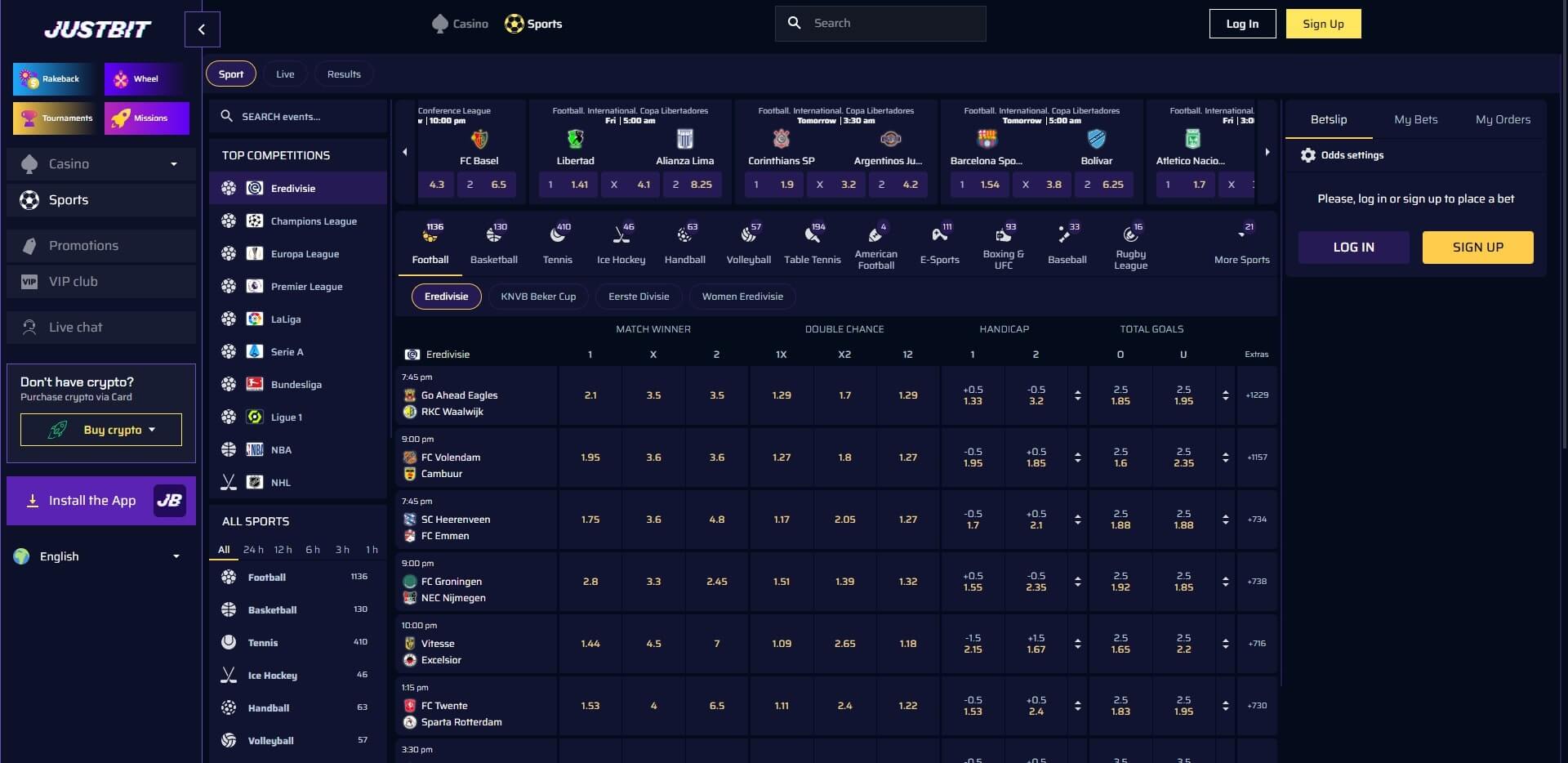
Task: Filter events to the 12h window
Action: point(283,550)
